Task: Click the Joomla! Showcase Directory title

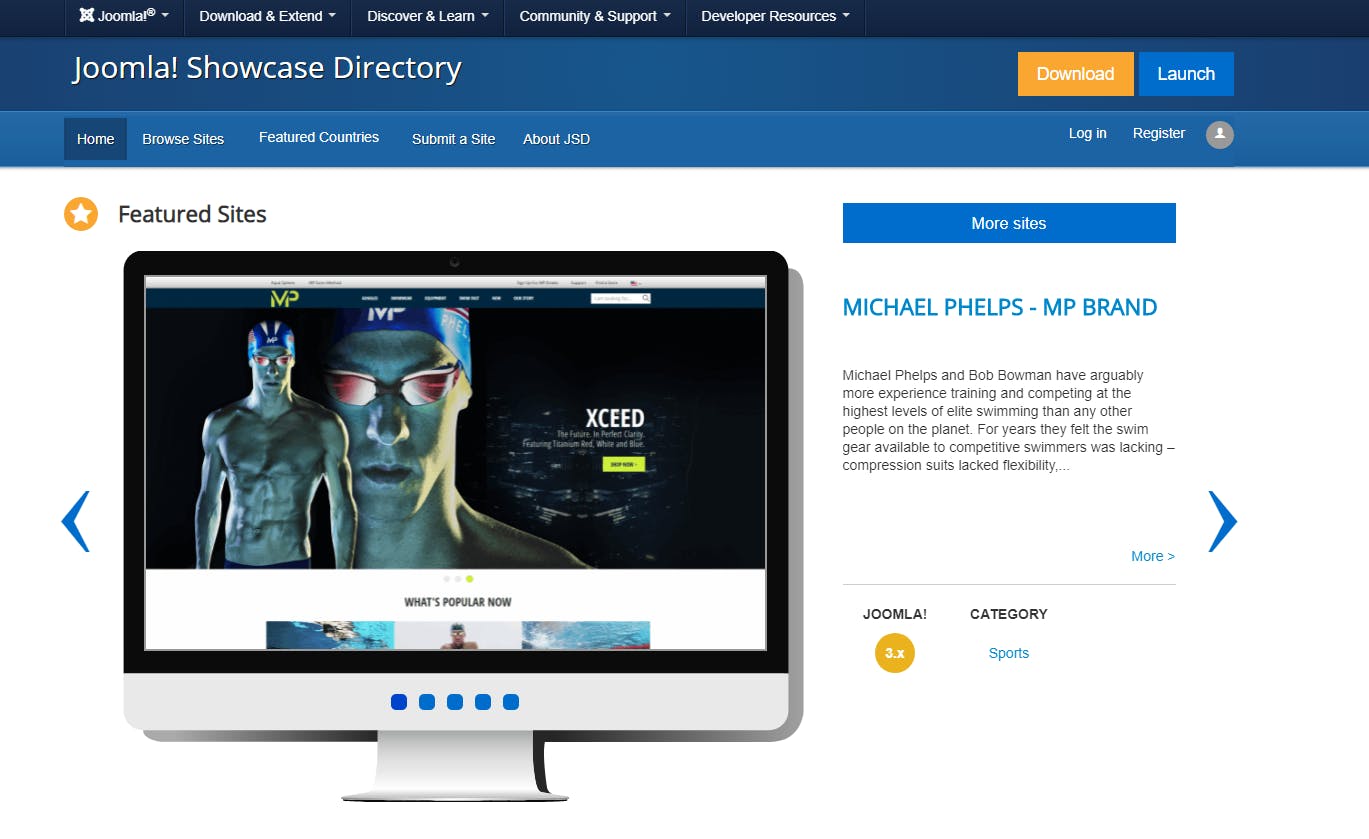Action: click(x=267, y=68)
